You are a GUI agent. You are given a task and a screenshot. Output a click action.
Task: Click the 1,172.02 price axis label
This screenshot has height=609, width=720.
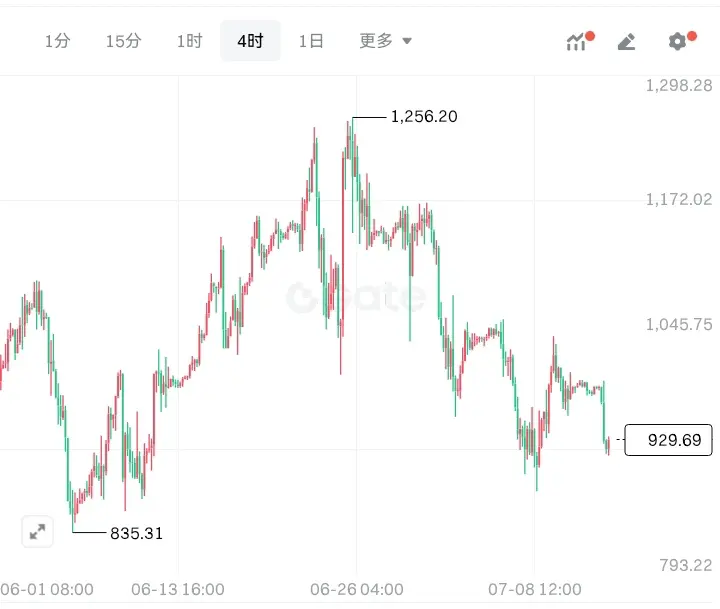click(679, 199)
